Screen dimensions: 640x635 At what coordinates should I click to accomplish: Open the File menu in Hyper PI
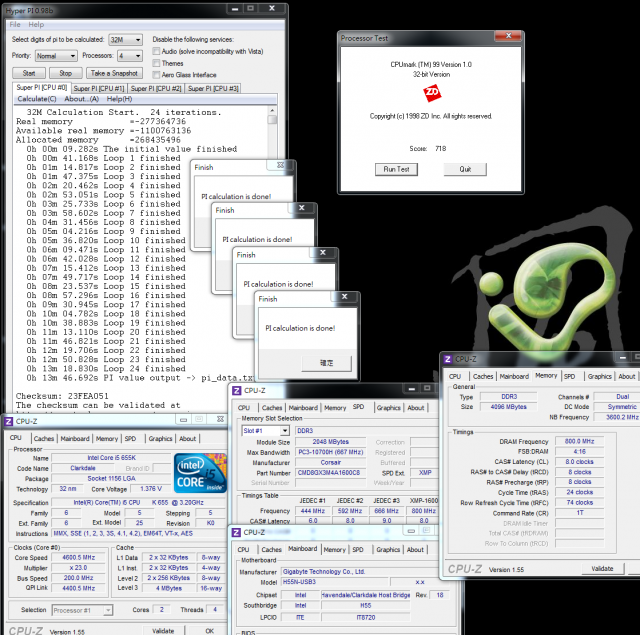(x=15, y=24)
